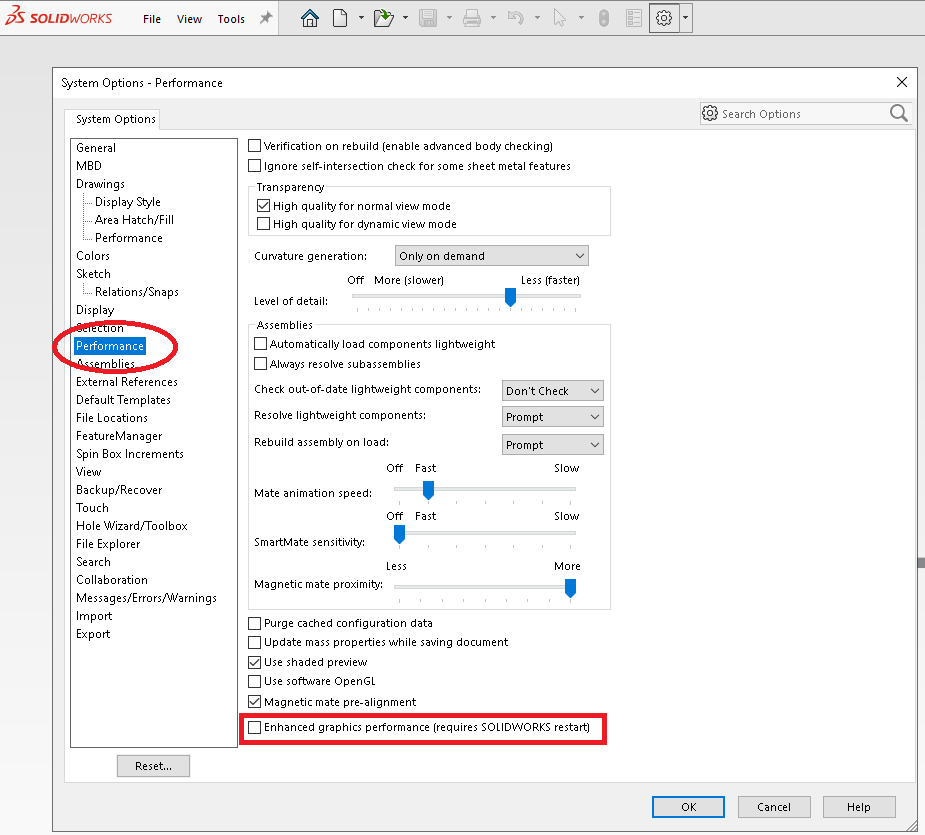This screenshot has width=925, height=835.
Task: Enable Verification on rebuild checkbox
Action: click(255, 145)
